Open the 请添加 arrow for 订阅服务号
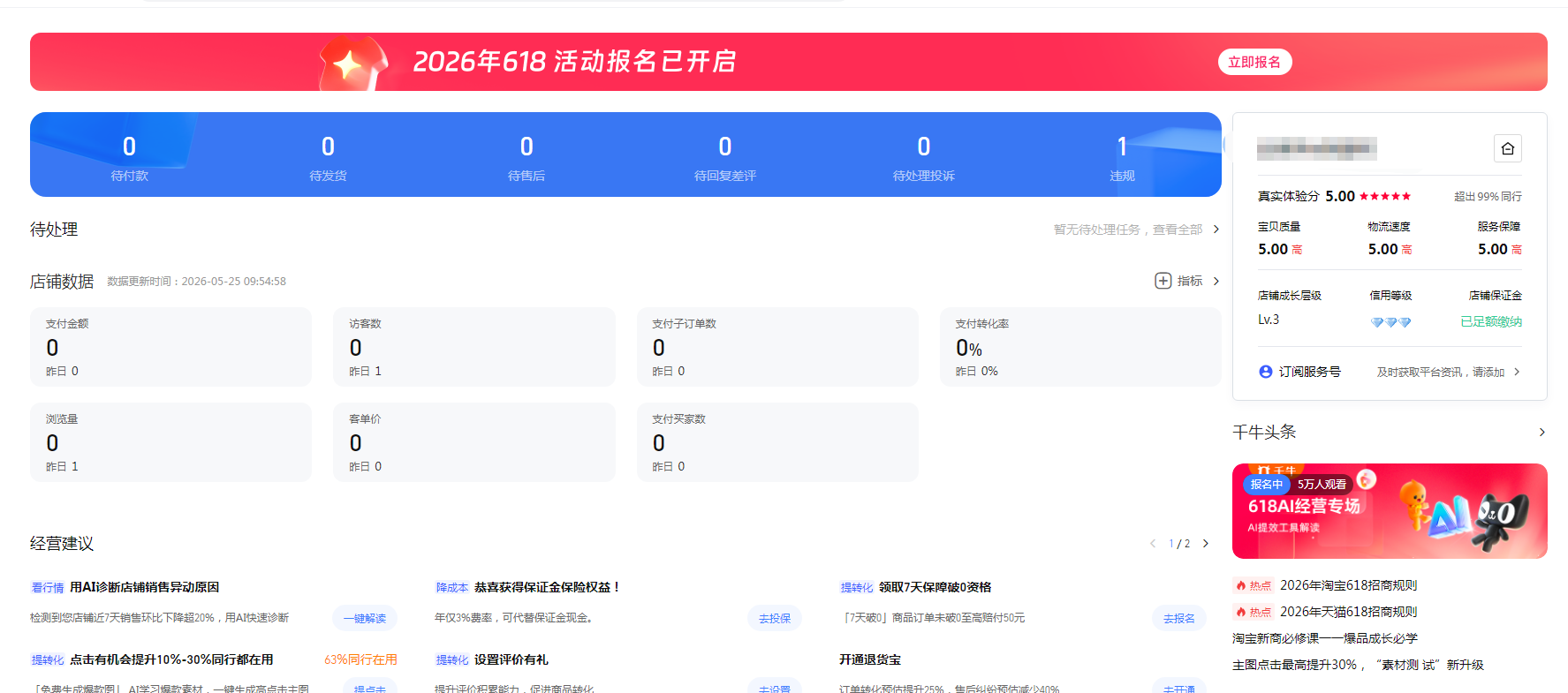1568x693 pixels. coord(1517,372)
